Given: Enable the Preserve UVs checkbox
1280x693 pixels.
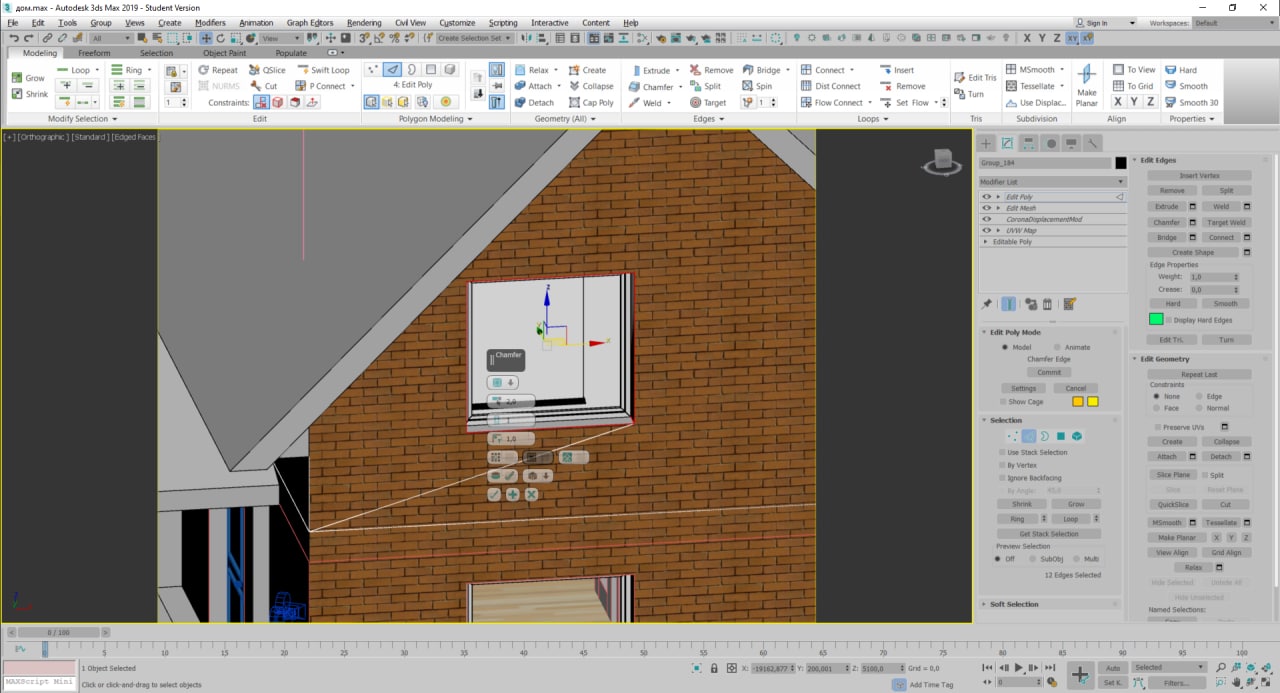Looking at the screenshot, I should click(x=1157, y=427).
